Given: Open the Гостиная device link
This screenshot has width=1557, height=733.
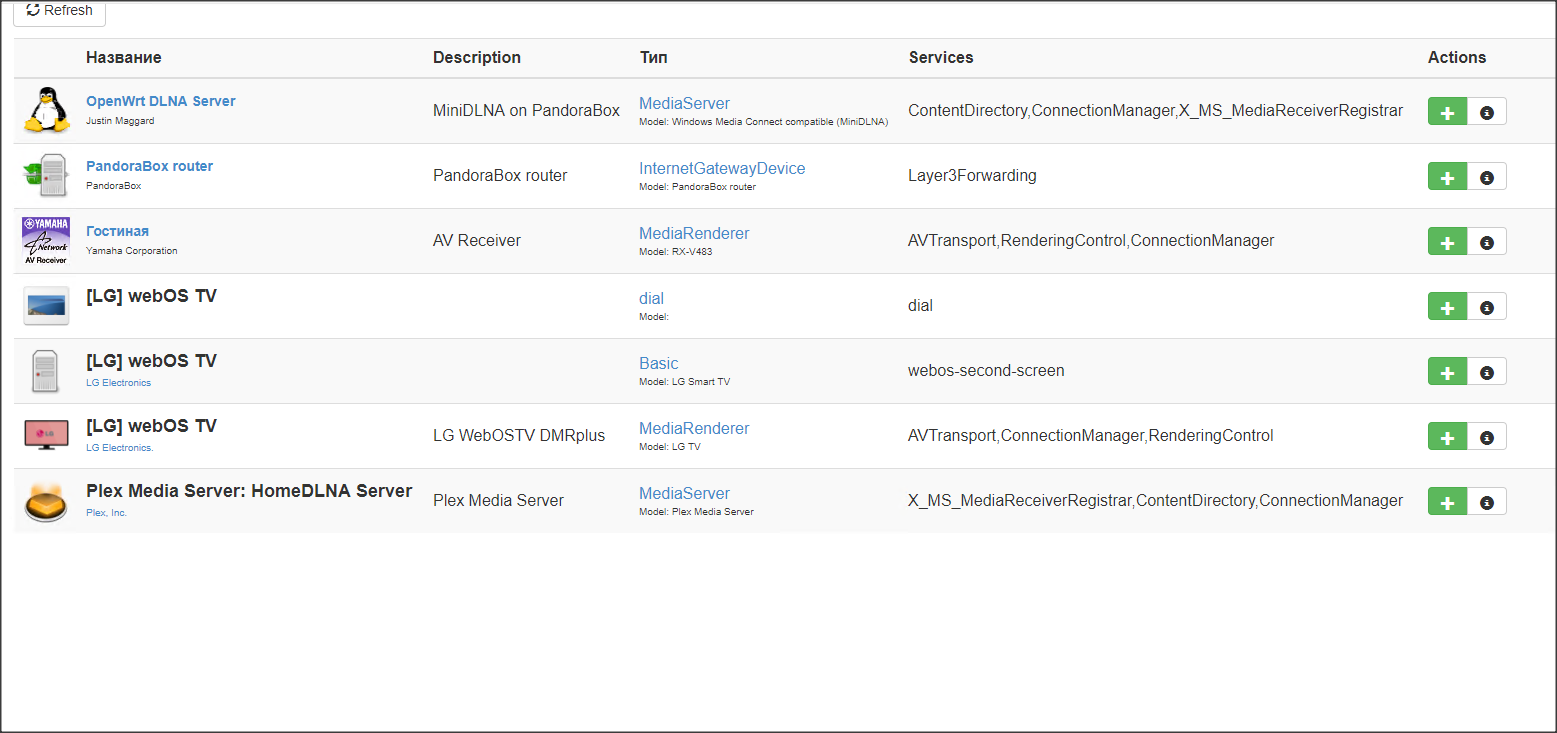Looking at the screenshot, I should click(x=117, y=231).
